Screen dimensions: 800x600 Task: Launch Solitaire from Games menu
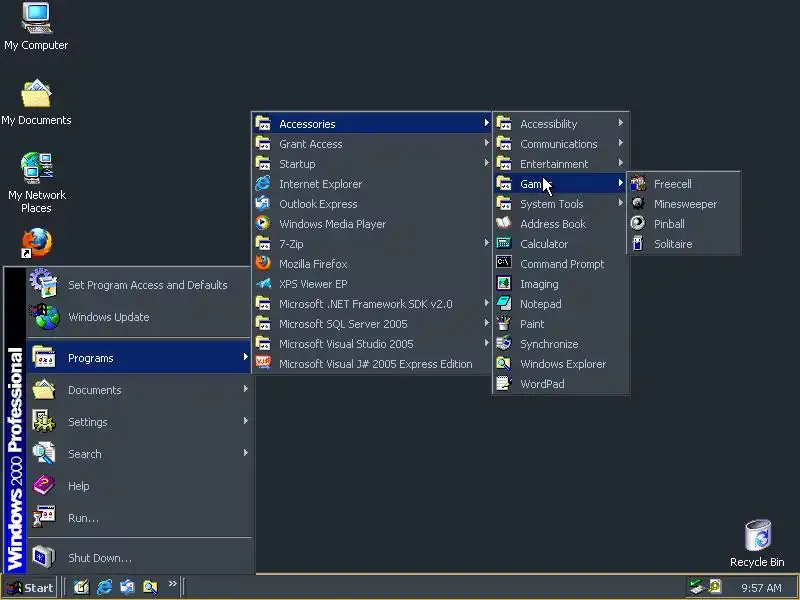coord(684,243)
